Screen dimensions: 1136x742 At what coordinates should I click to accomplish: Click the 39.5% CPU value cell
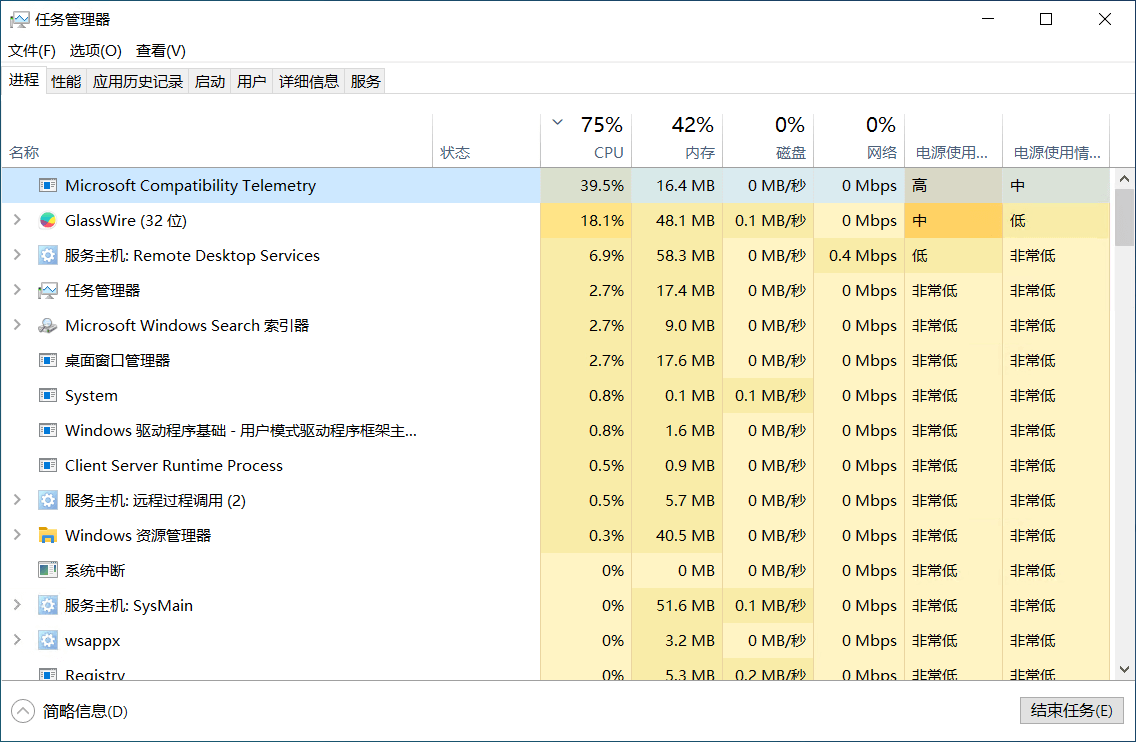[x=586, y=186]
